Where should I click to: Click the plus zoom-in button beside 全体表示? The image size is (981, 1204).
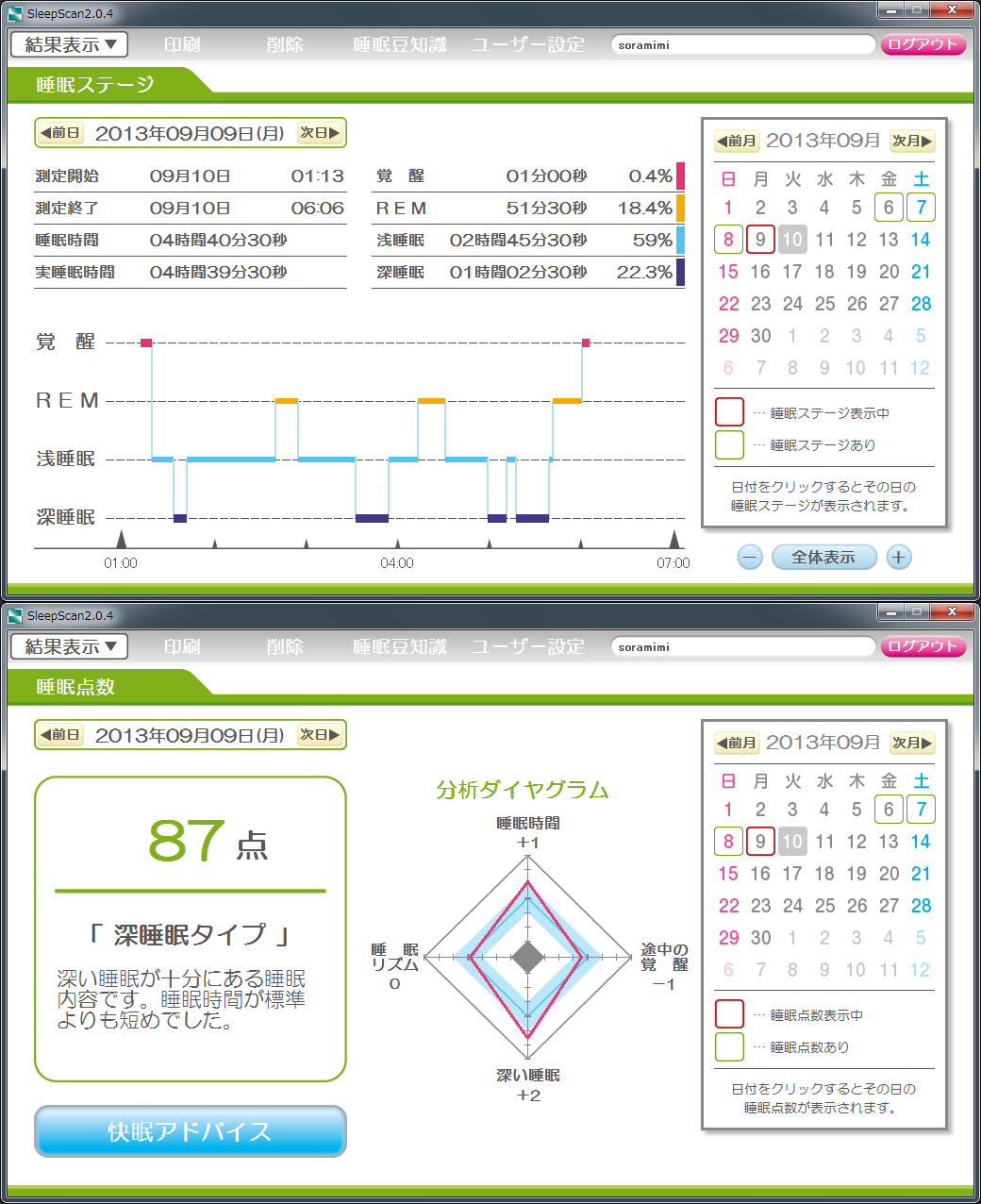pyautogui.click(x=898, y=557)
